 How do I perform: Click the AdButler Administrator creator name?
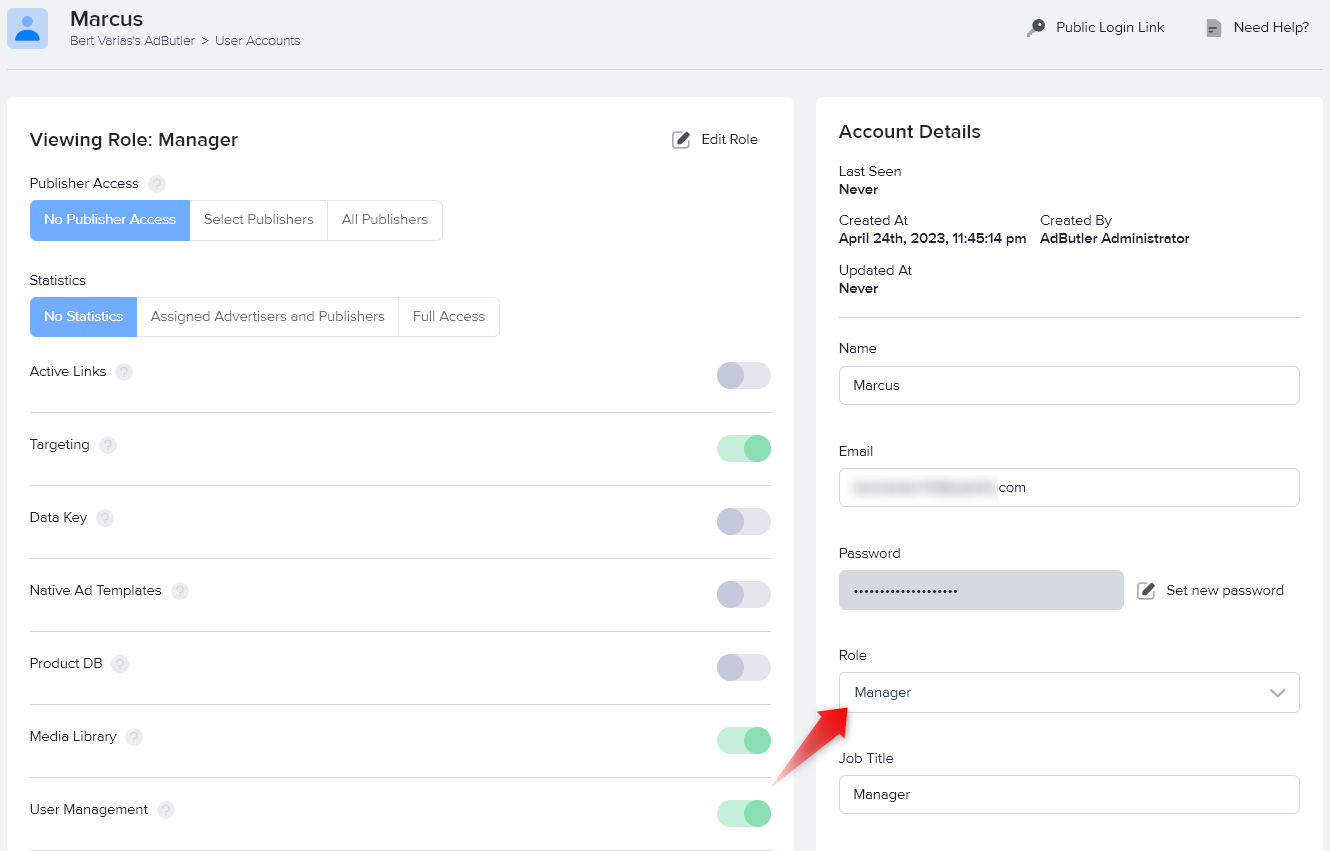point(1115,239)
